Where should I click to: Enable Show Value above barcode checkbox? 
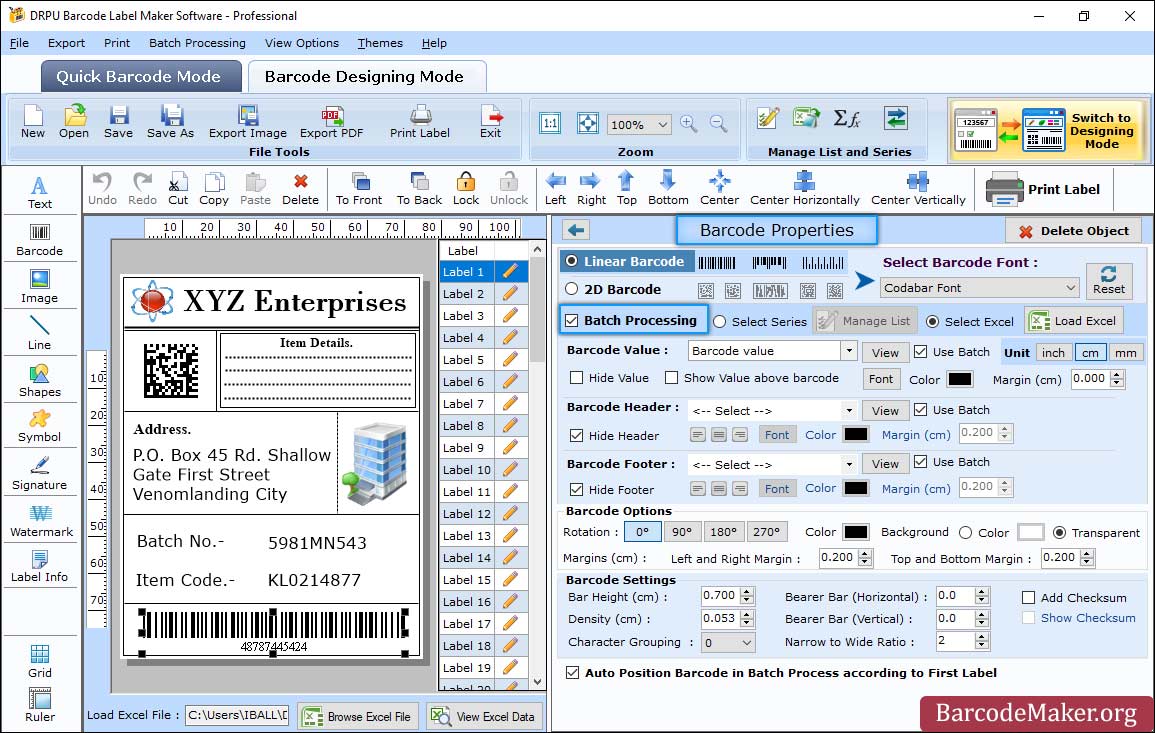tap(672, 378)
